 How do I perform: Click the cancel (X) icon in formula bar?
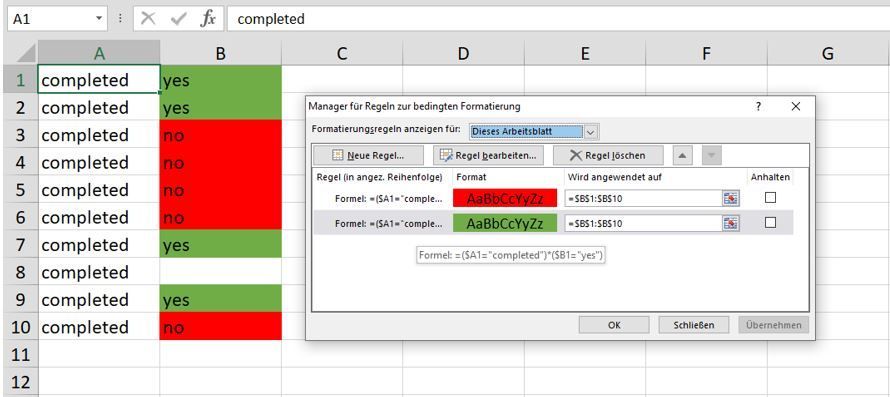[x=148, y=19]
